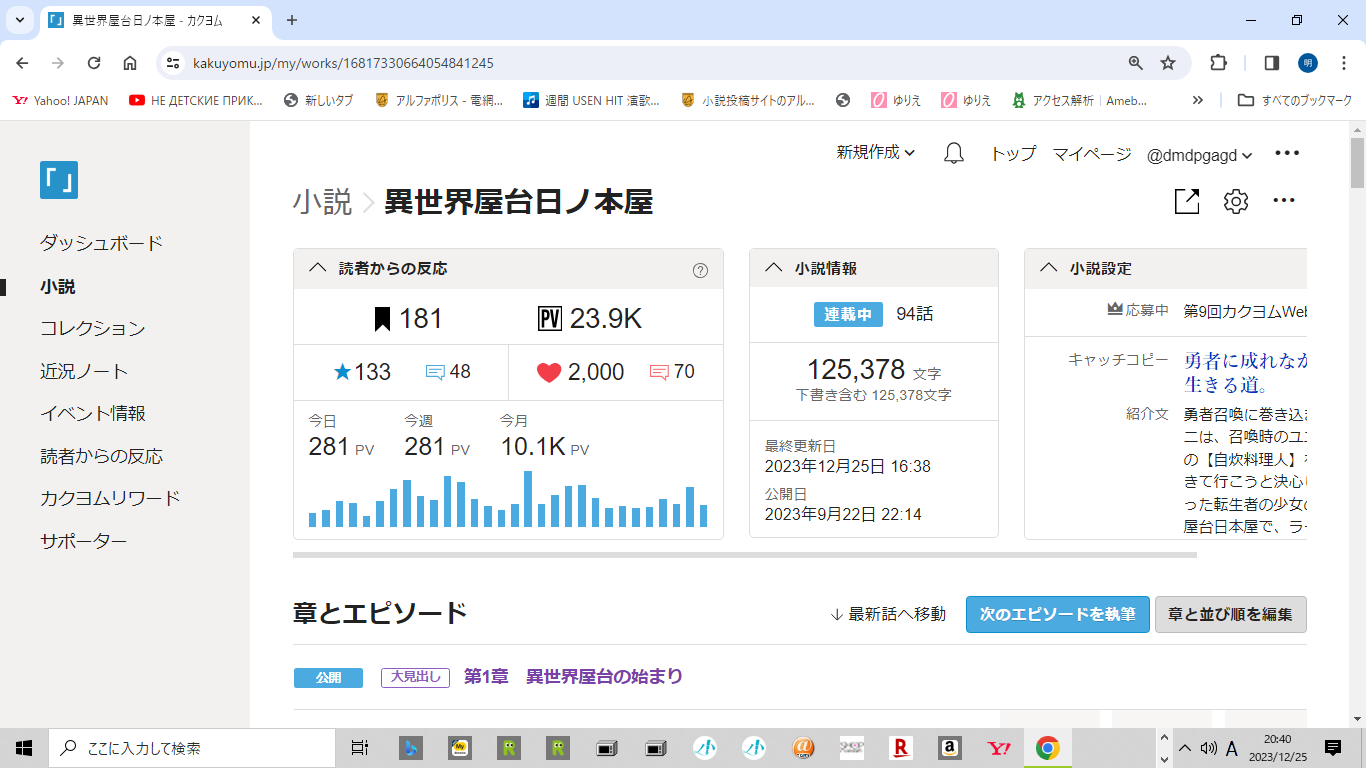Open novel settings gear icon

pyautogui.click(x=1236, y=201)
